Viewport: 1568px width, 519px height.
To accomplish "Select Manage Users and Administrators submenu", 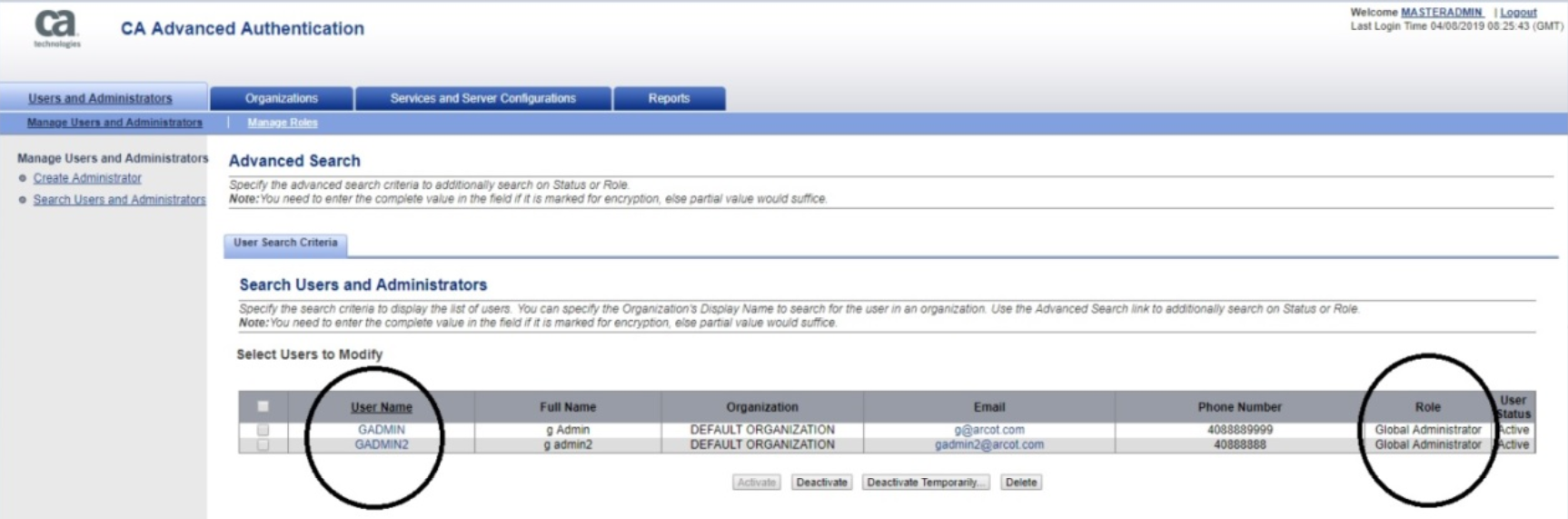I will click(114, 123).
